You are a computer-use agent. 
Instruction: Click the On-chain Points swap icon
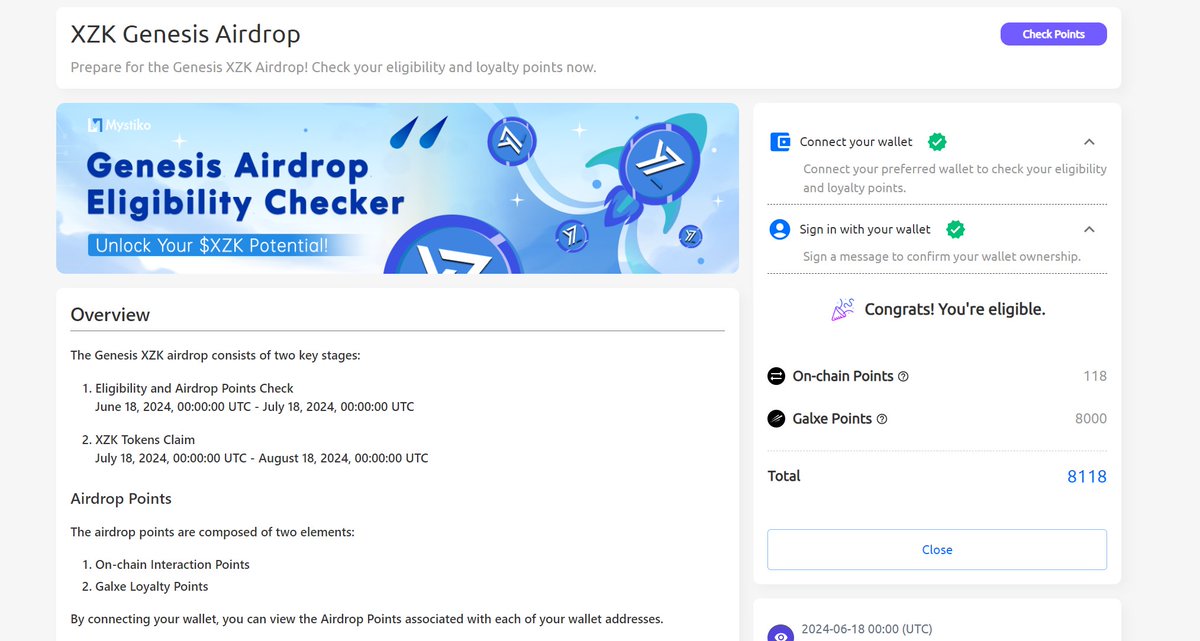pyautogui.click(x=776, y=376)
